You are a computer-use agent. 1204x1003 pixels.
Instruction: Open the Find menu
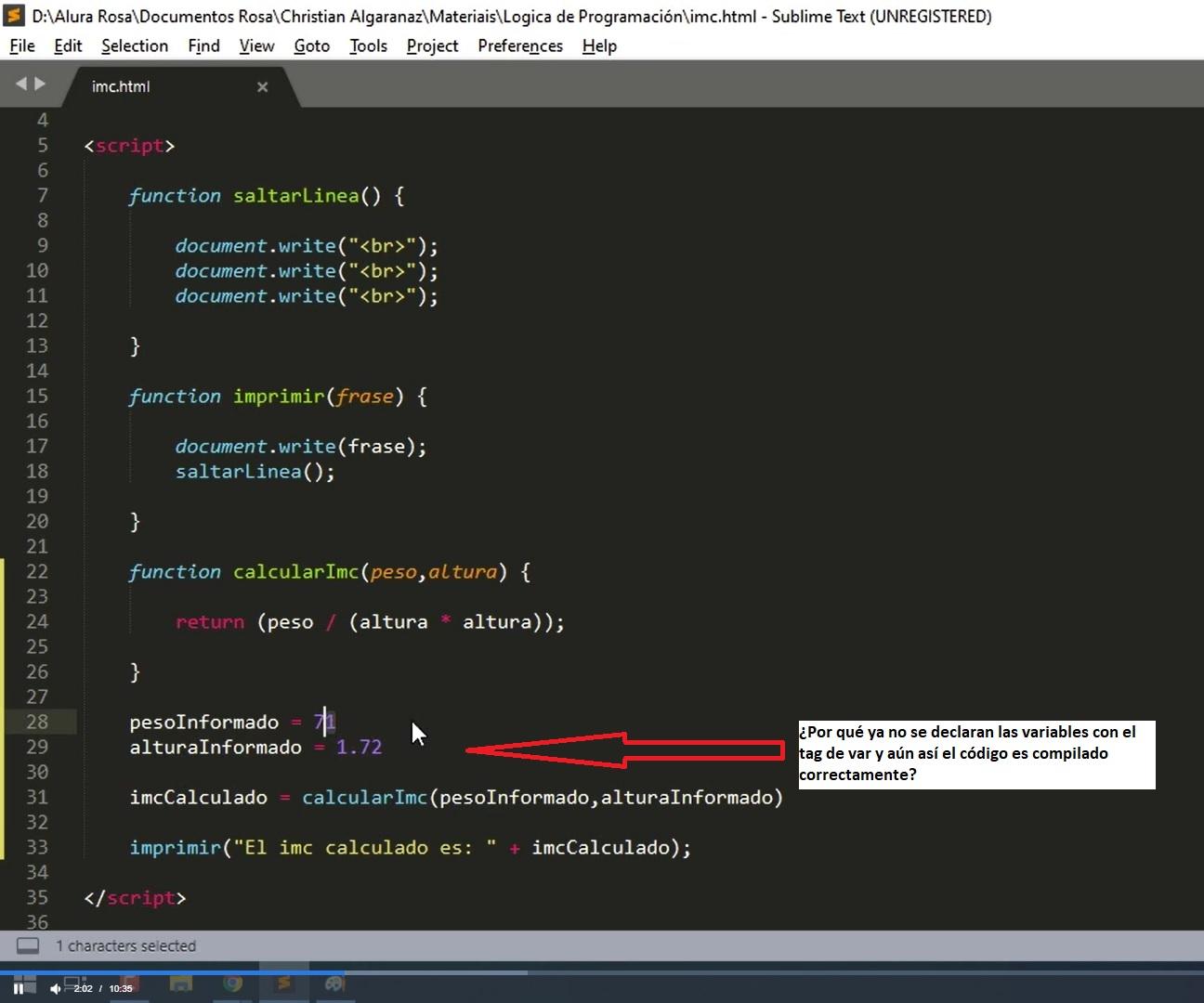tap(203, 46)
